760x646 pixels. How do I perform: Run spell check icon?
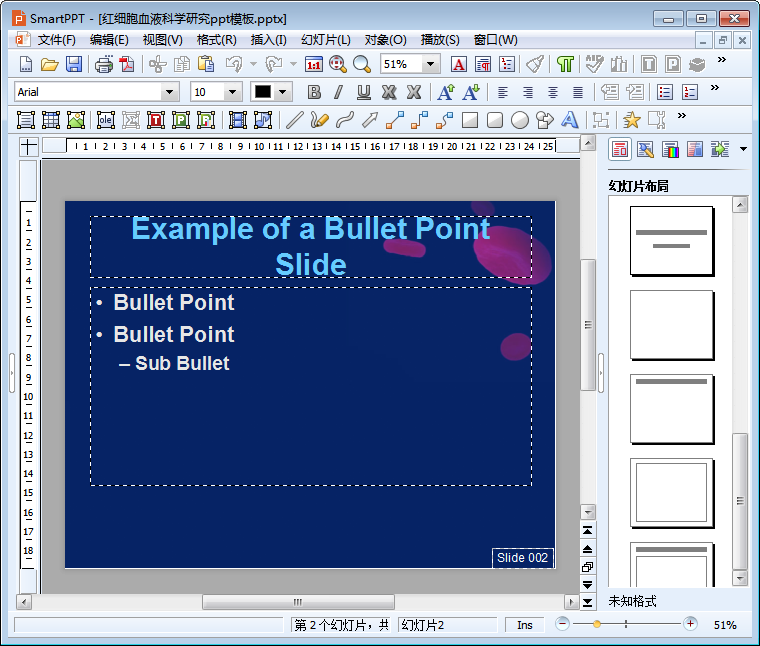594,64
